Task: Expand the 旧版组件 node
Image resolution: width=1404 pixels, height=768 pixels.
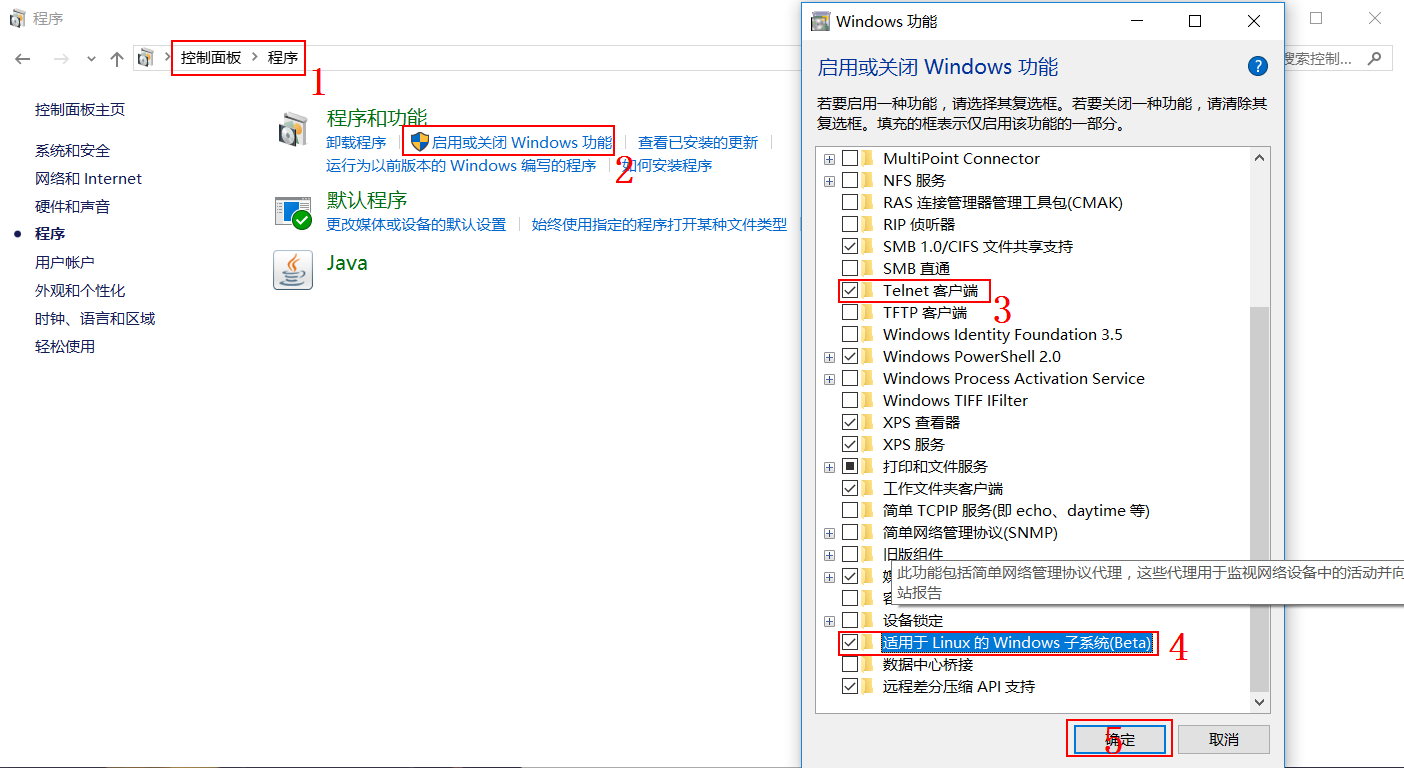Action: click(x=829, y=555)
